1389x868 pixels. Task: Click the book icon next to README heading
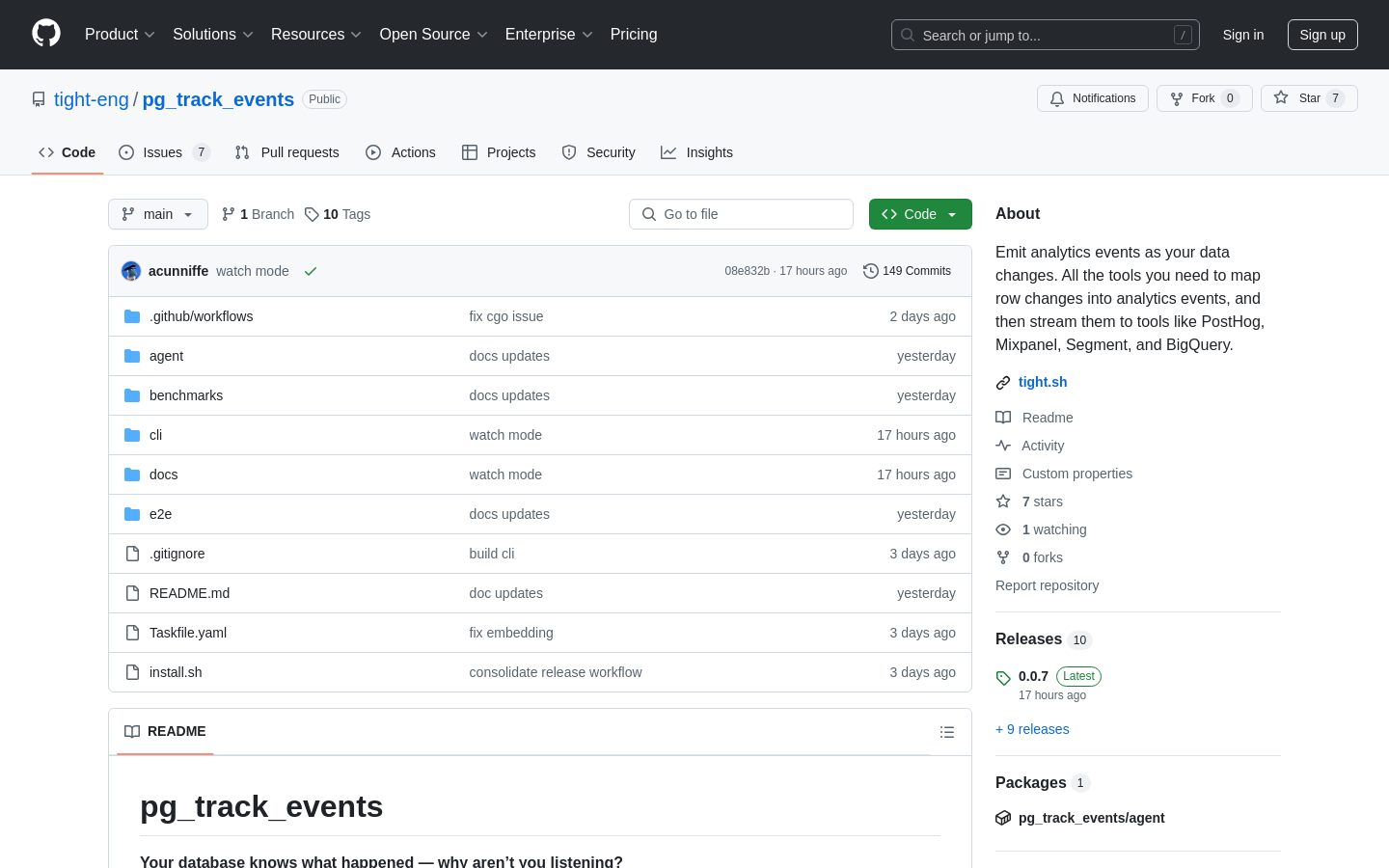(132, 731)
